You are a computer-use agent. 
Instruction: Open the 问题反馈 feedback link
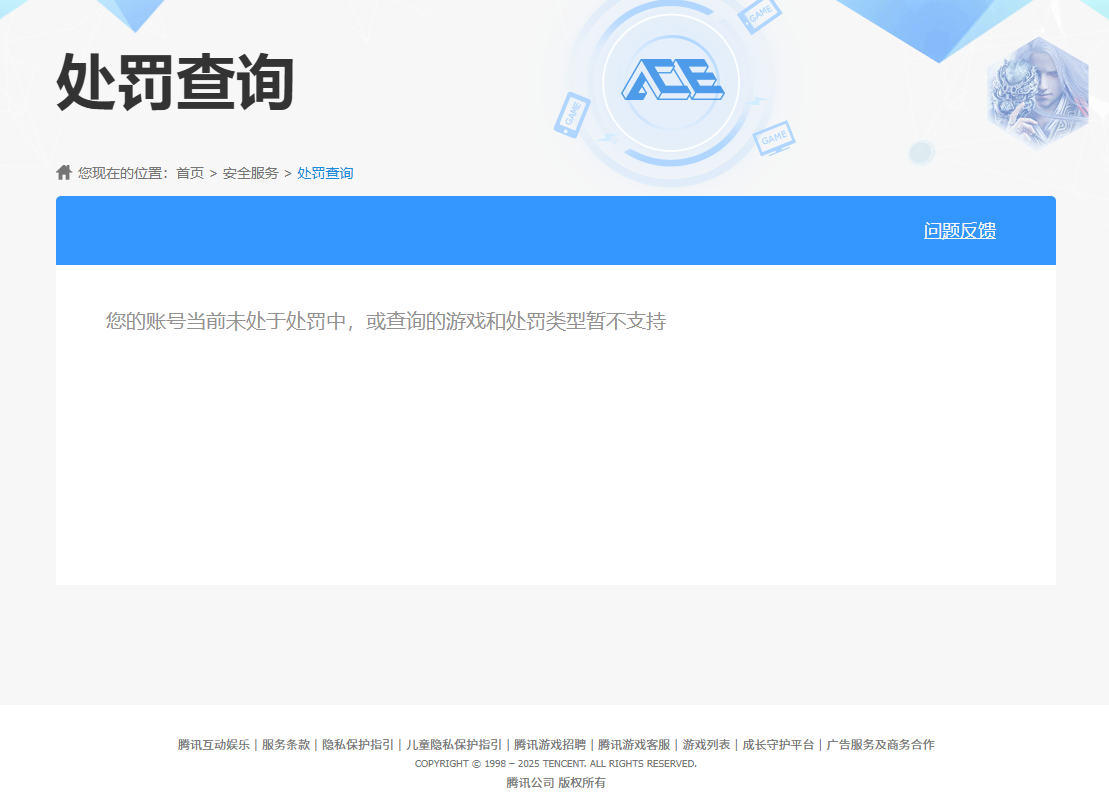960,230
